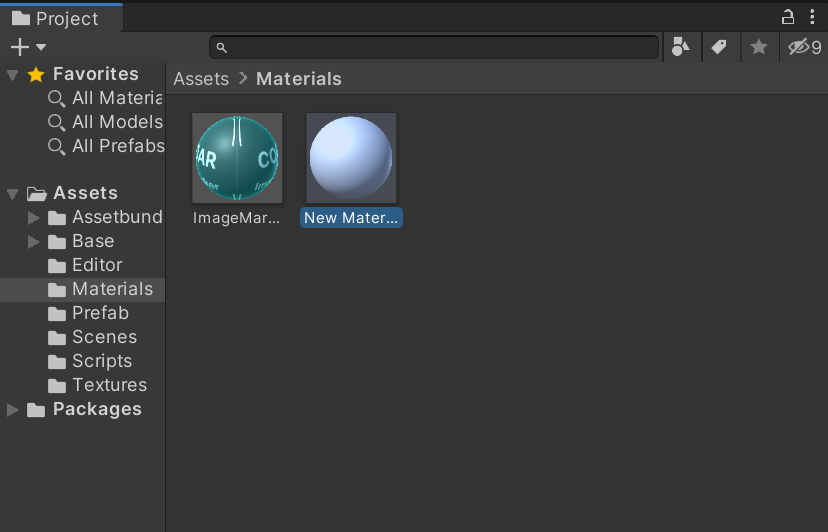Open Search by Label tag icon
The width and height of the screenshot is (828, 532).
(719, 47)
